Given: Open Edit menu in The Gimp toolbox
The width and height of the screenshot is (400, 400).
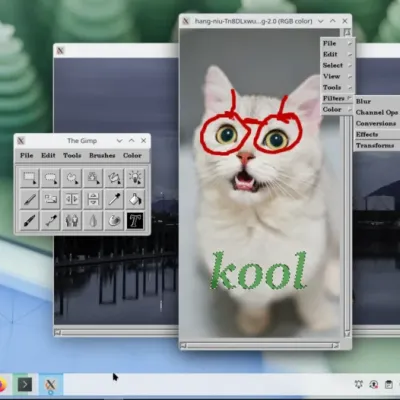Looking at the screenshot, I should point(48,155).
